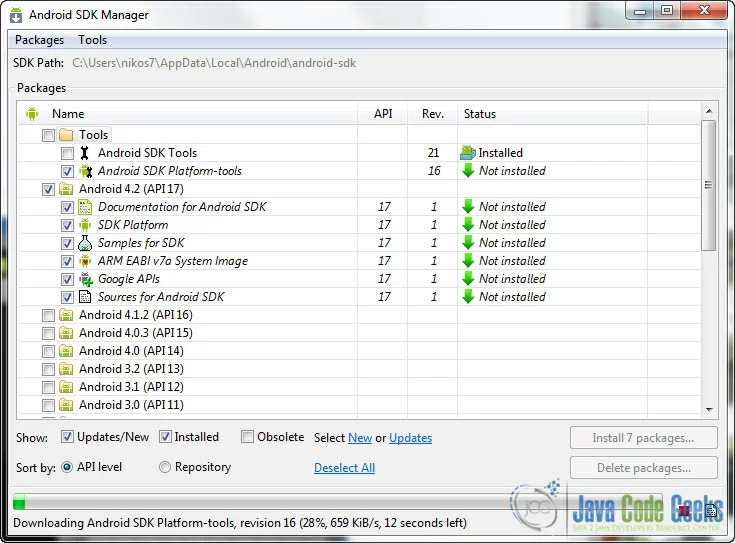Viewport: 735px width, 543px height.
Task: Check the Android 4.0.3 (API 15) checkbox
Action: pyautogui.click(x=48, y=333)
